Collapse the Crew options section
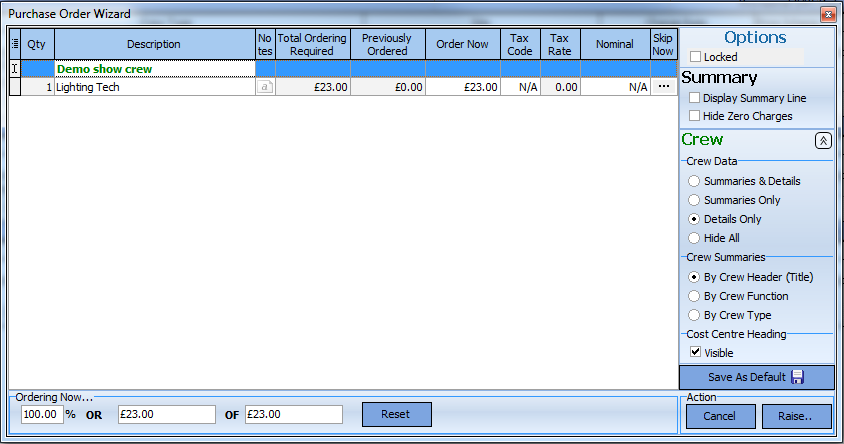Viewport: 844px width, 444px height. [x=823, y=141]
